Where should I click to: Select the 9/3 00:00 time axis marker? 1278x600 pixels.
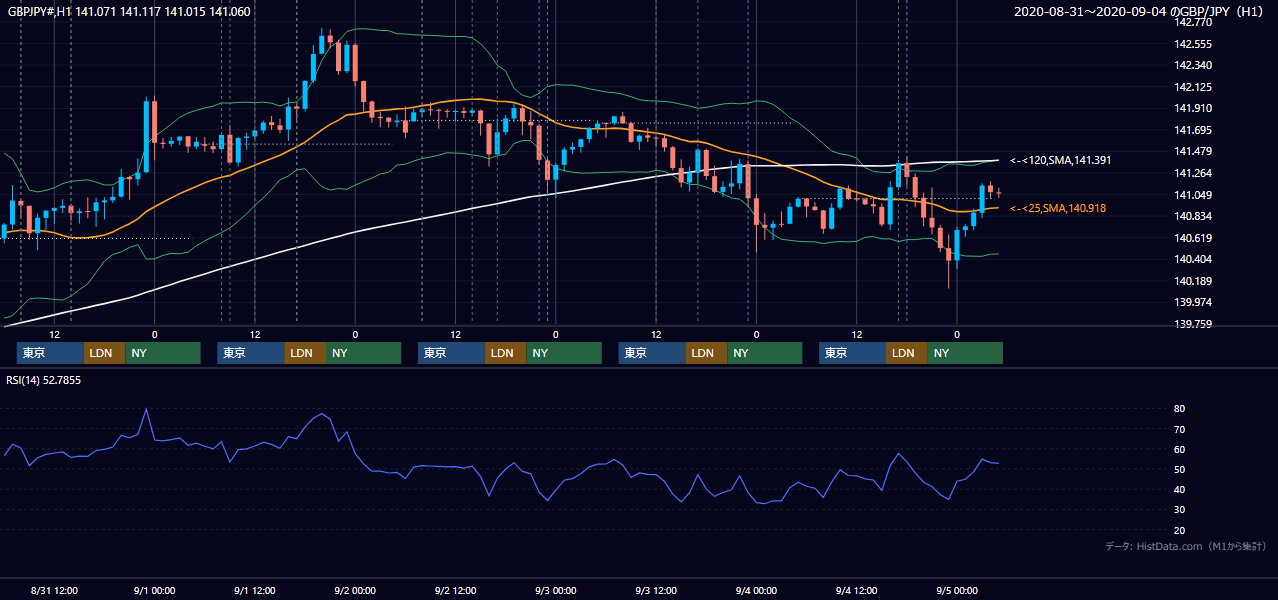tap(555, 591)
